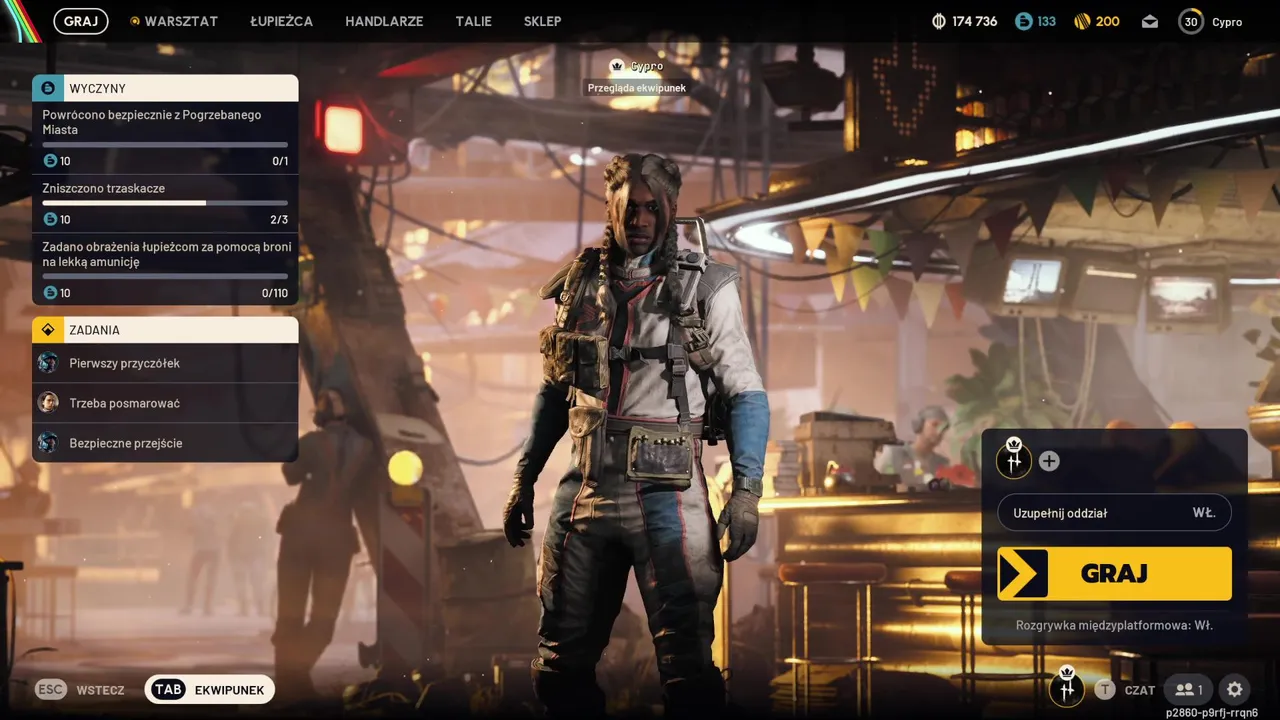
Task: Click the bottom bar player avatar icon
Action: [x=1067, y=688]
